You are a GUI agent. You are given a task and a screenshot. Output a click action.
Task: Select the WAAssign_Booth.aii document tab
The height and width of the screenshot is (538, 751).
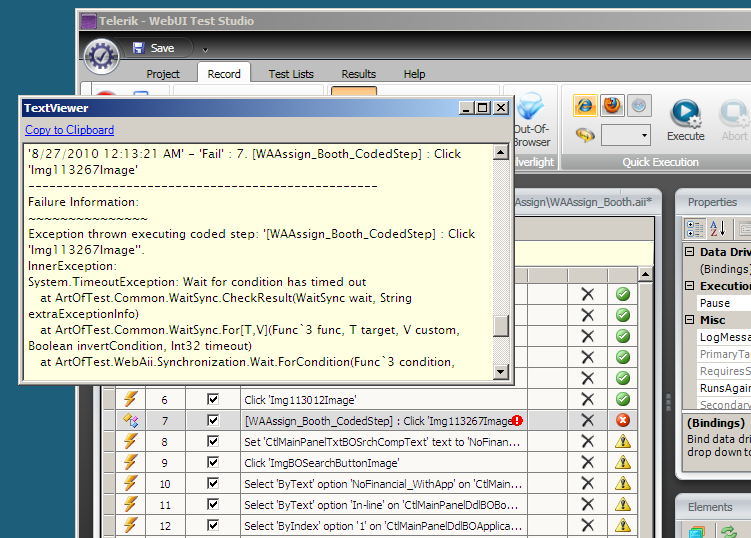click(583, 202)
